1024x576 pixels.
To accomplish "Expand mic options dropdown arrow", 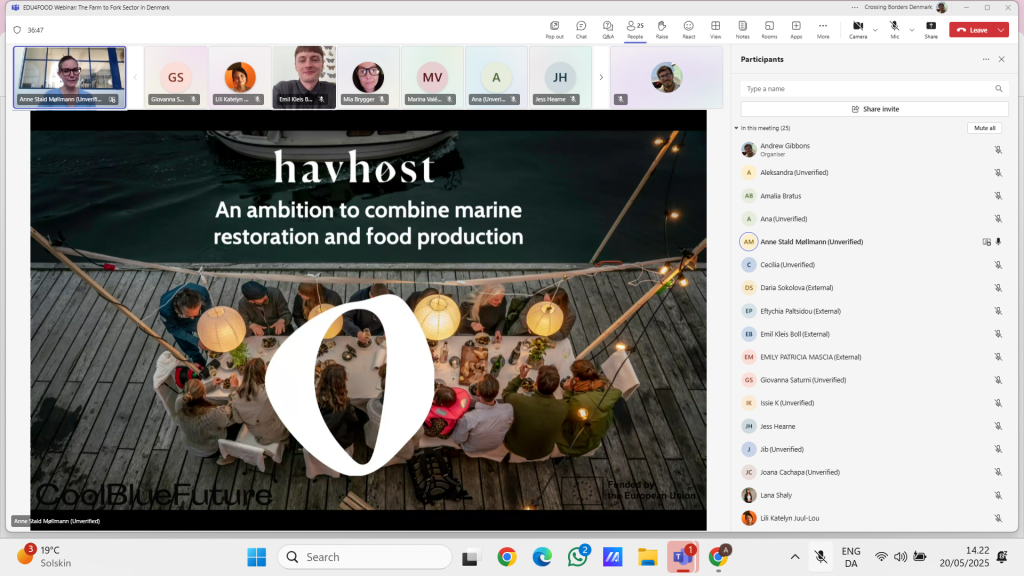I will 912,30.
